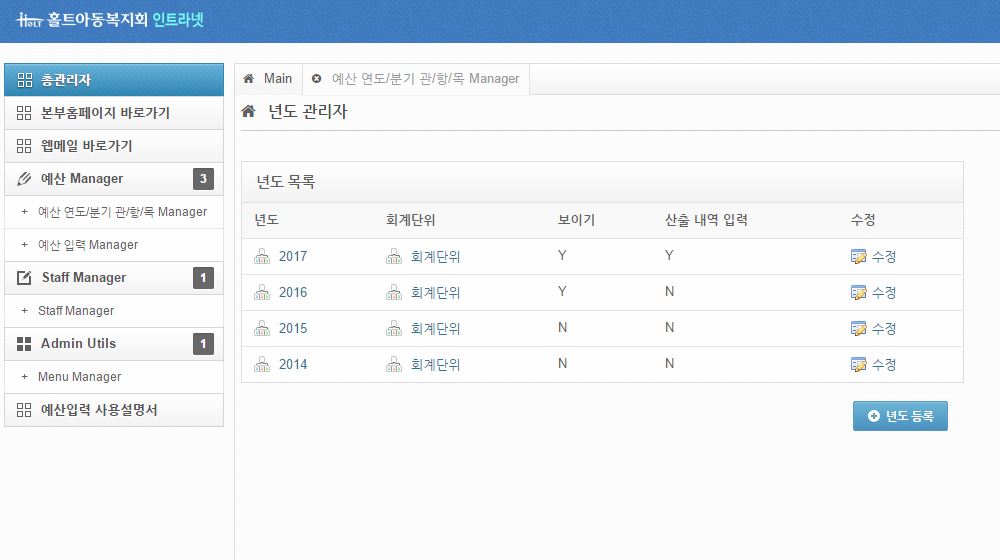Open the 예산입력 사용설명서 menu item

[x=99, y=410]
